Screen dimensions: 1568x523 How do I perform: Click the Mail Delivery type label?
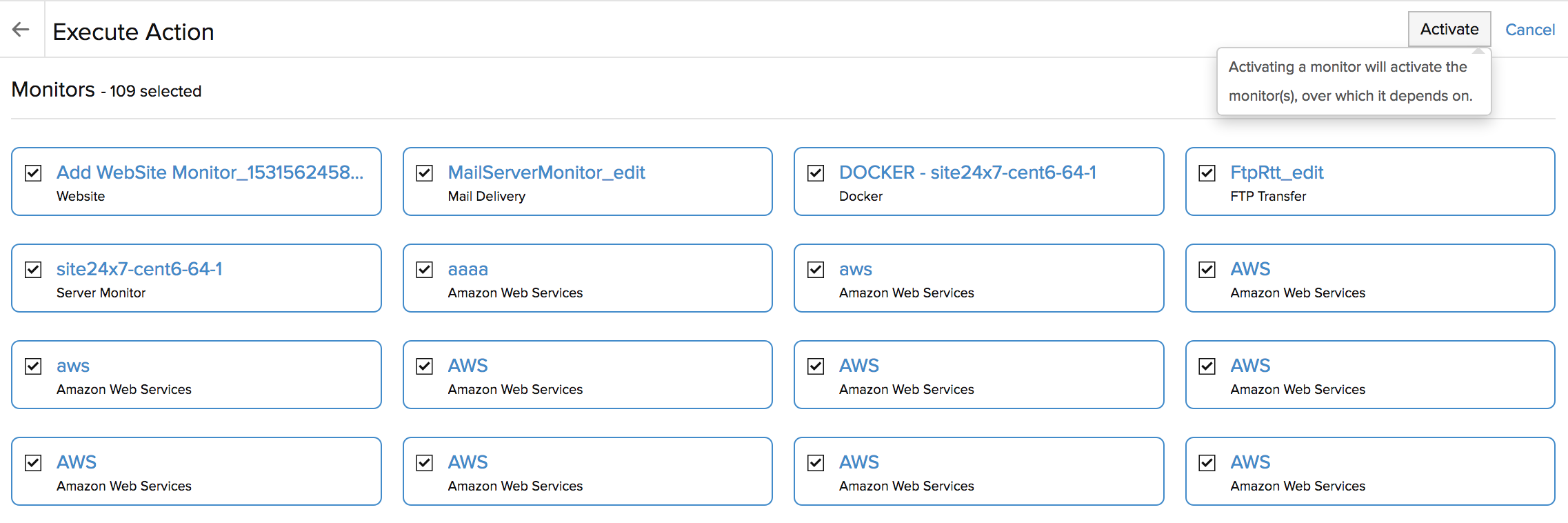coord(486,197)
